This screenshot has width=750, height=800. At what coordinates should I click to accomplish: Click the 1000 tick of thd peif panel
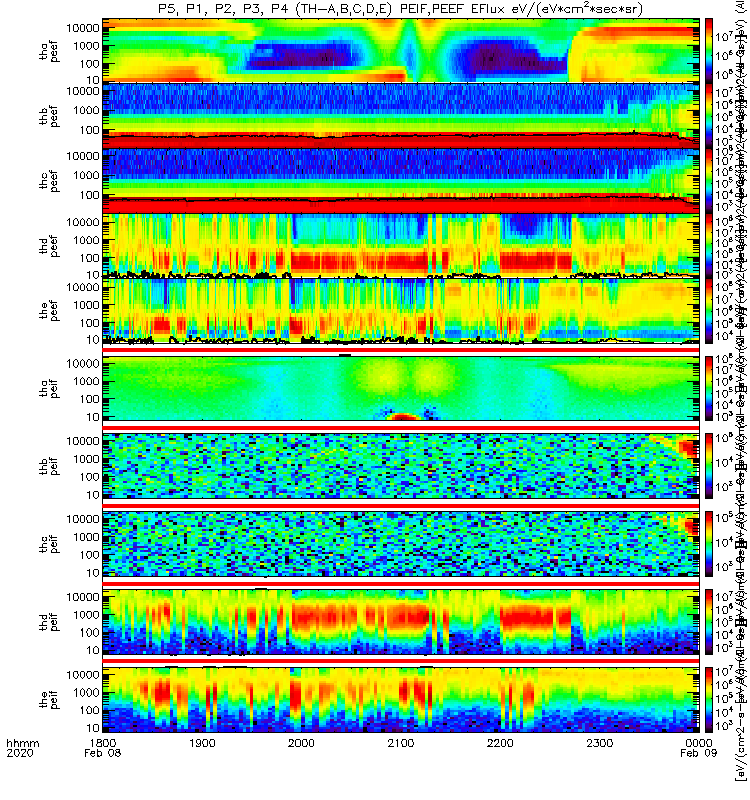(x=86, y=615)
